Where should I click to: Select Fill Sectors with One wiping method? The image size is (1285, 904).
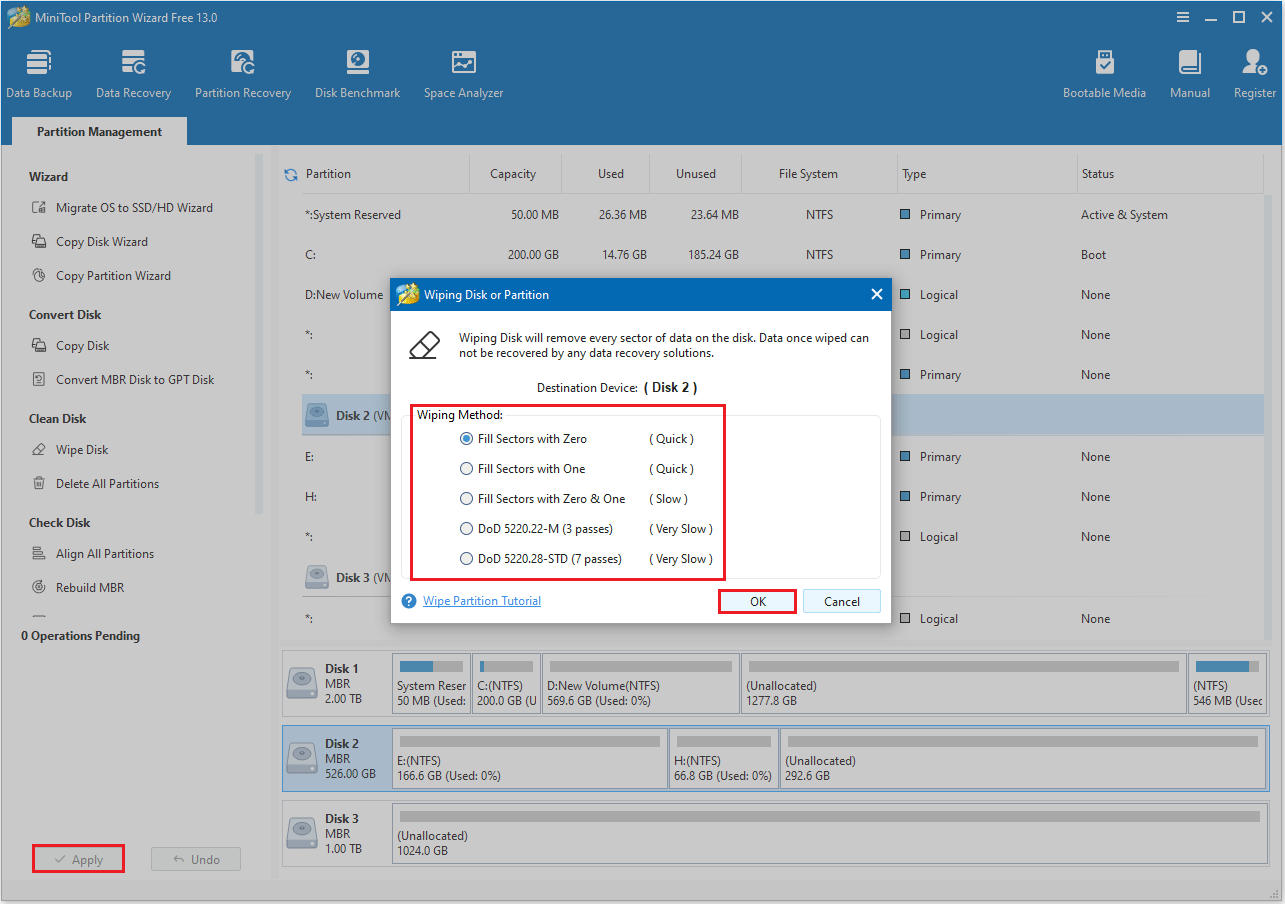click(466, 468)
